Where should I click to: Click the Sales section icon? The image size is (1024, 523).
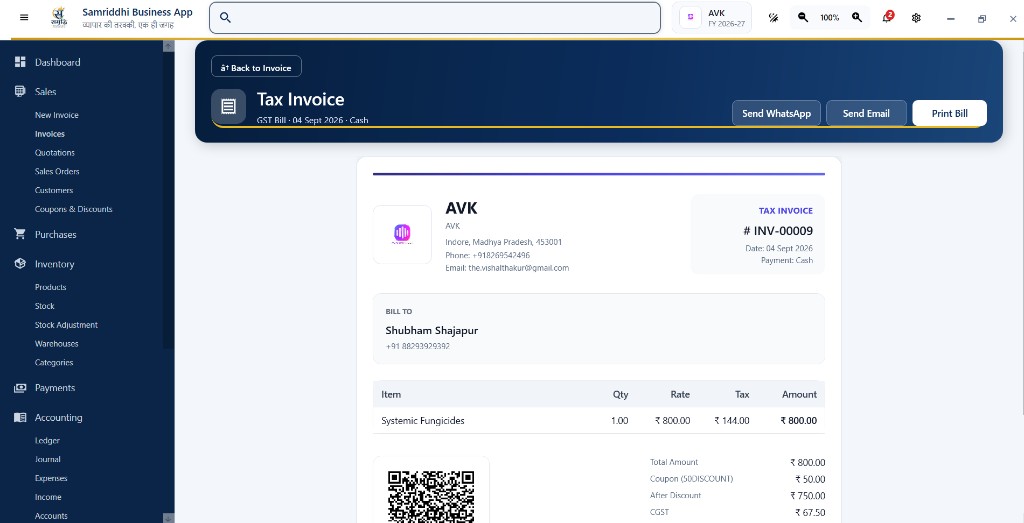20,91
